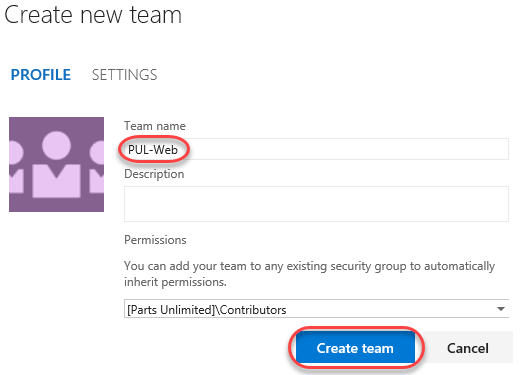Click the Description label
The height and width of the screenshot is (375, 529).
154,174
